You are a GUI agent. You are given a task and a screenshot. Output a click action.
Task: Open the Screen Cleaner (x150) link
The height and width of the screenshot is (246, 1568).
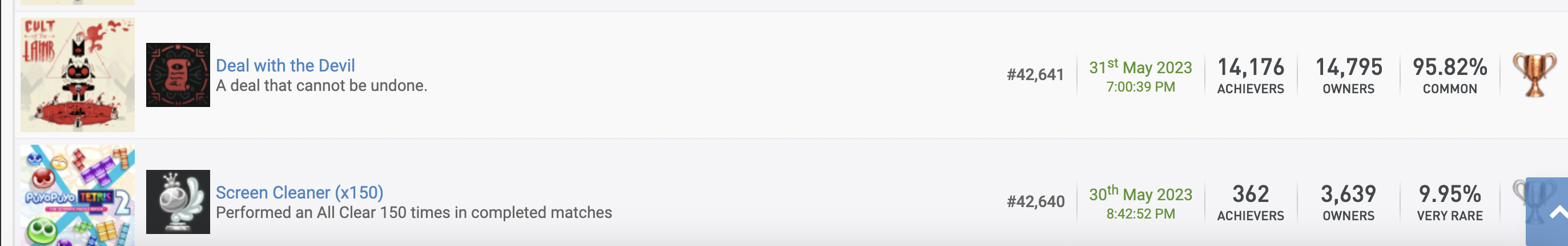click(299, 192)
